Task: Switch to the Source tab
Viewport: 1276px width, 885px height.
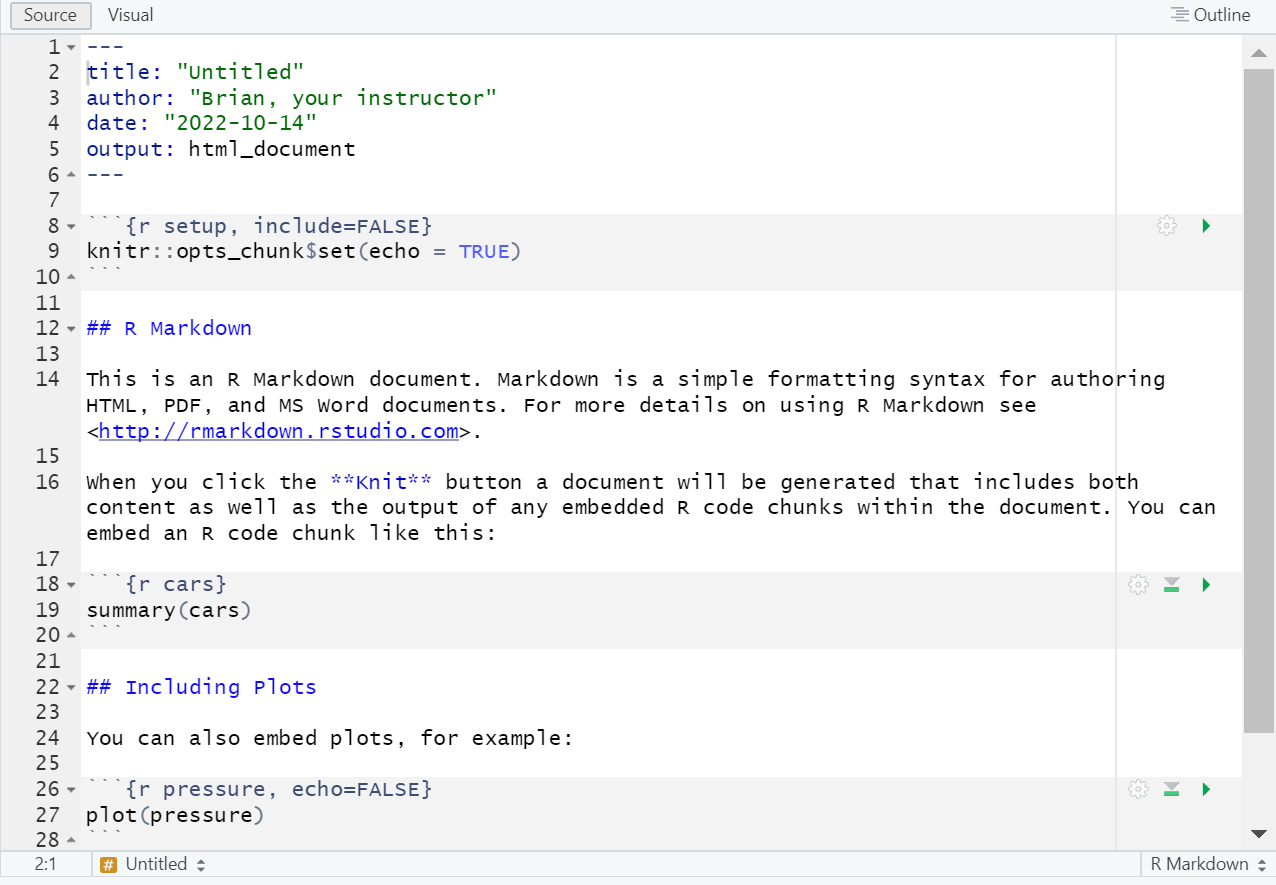Action: click(50, 15)
